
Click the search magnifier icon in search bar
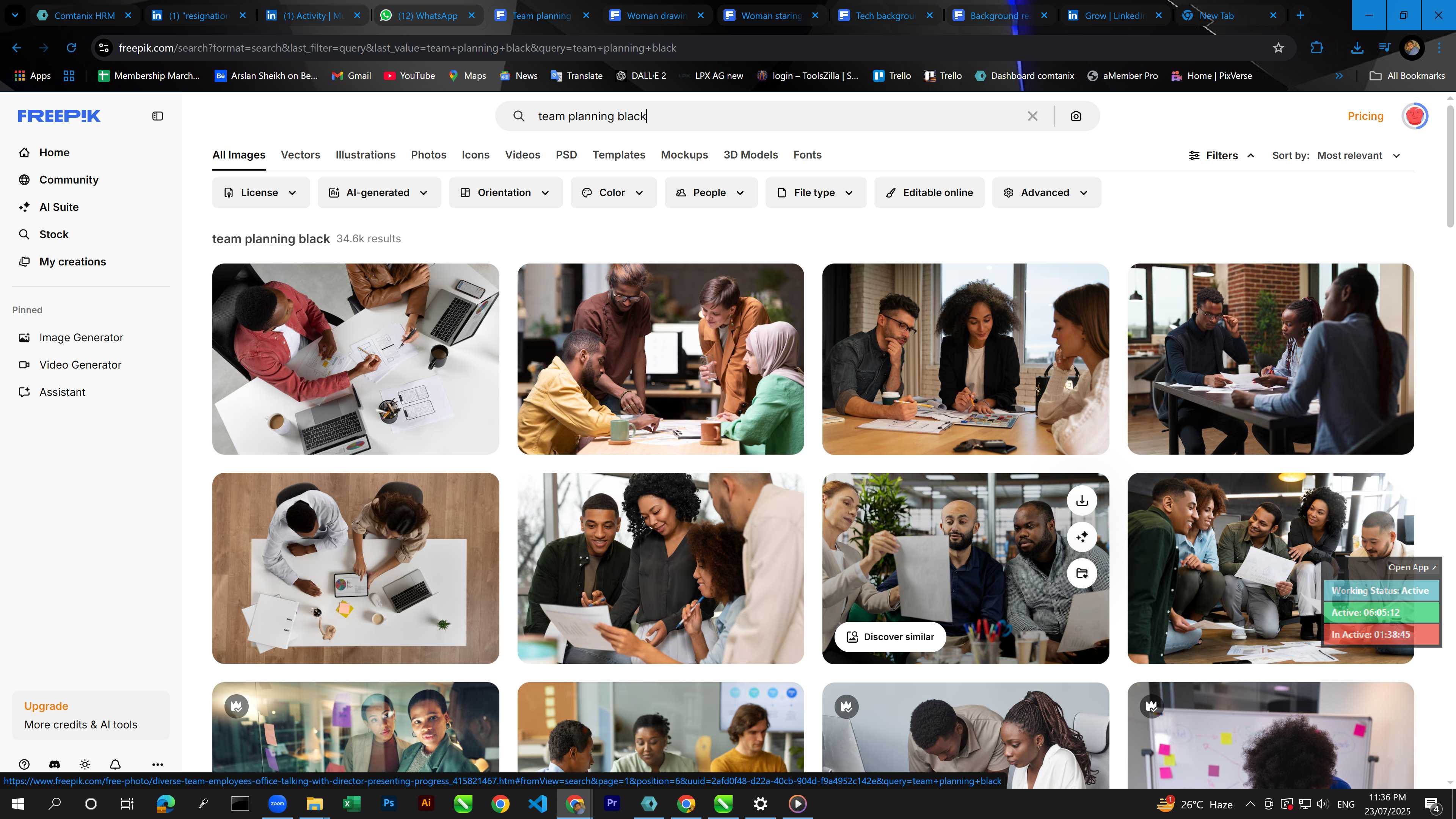pyautogui.click(x=518, y=116)
